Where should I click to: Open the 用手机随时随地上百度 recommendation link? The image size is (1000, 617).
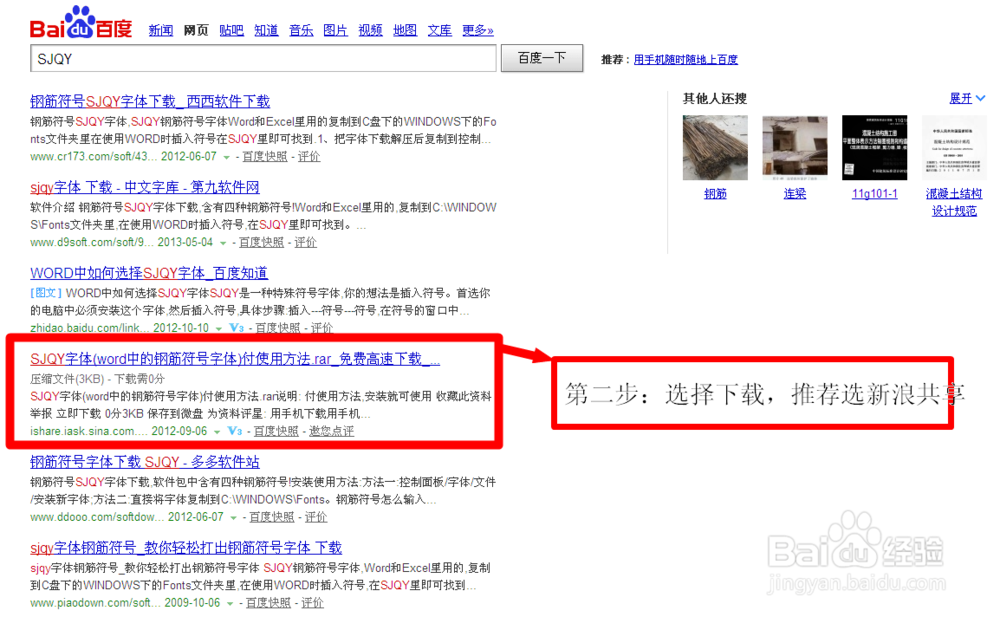pos(686,59)
